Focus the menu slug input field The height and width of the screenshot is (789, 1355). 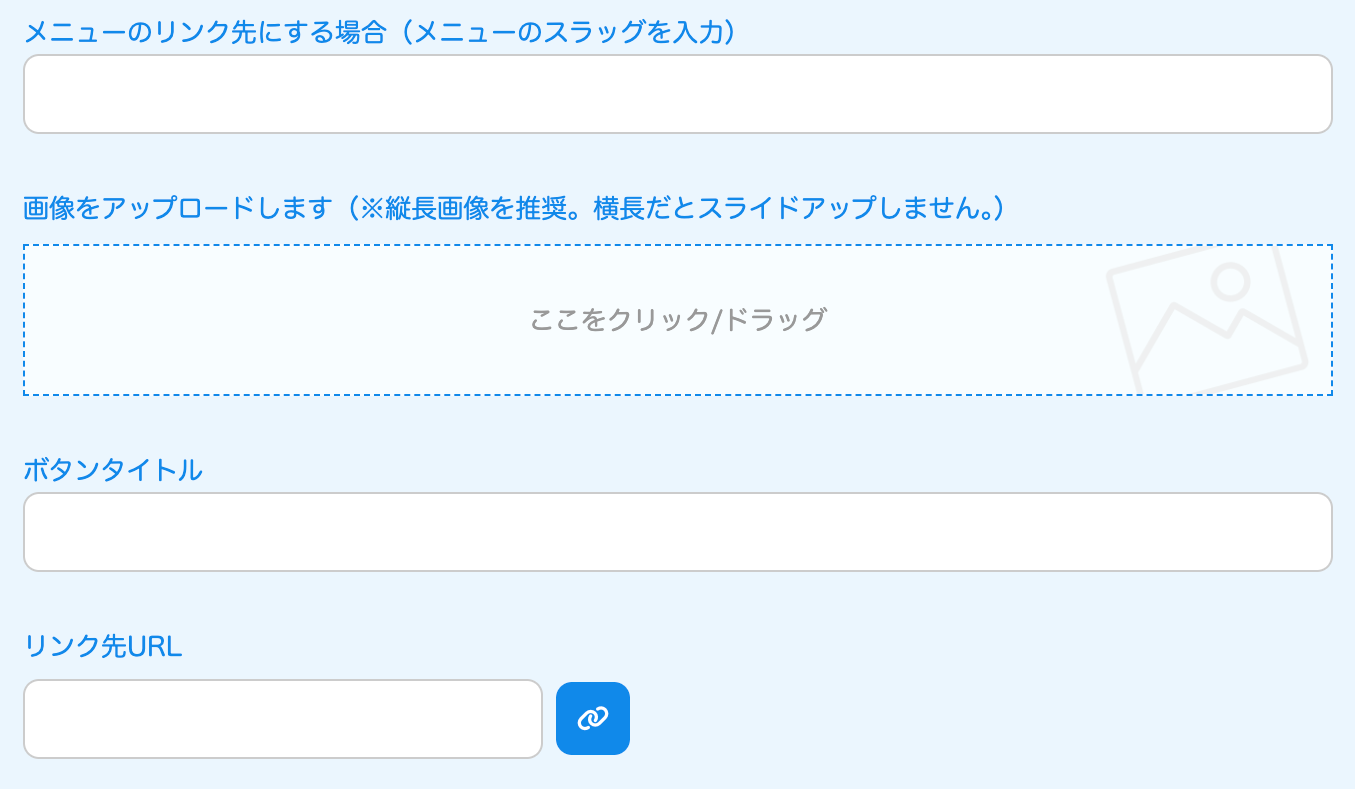point(677,94)
